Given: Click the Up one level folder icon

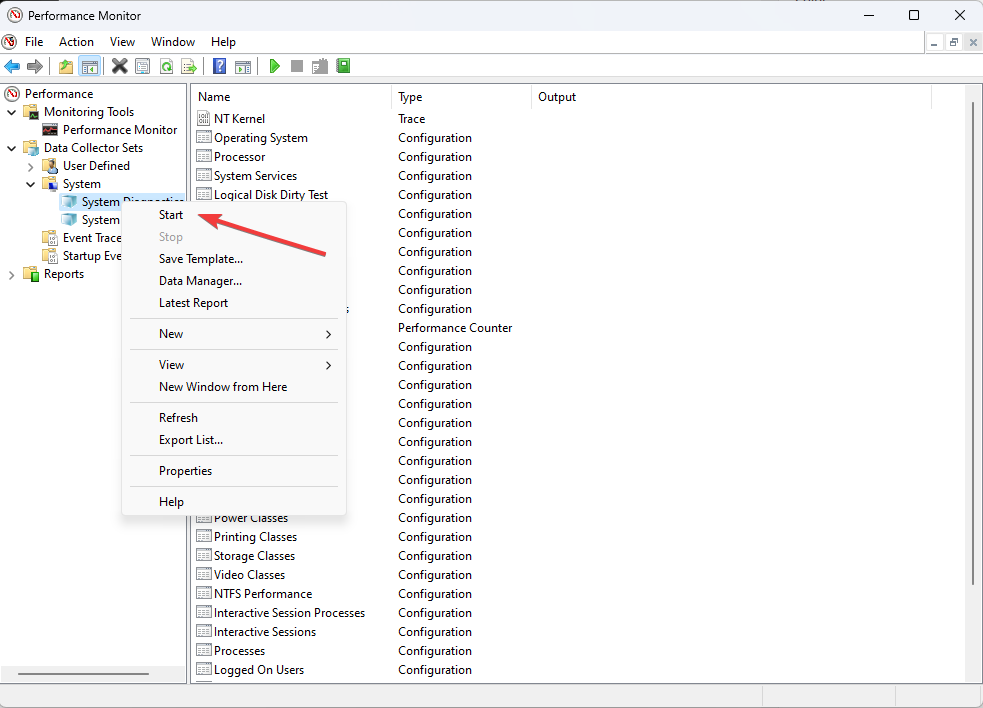Looking at the screenshot, I should click(66, 66).
